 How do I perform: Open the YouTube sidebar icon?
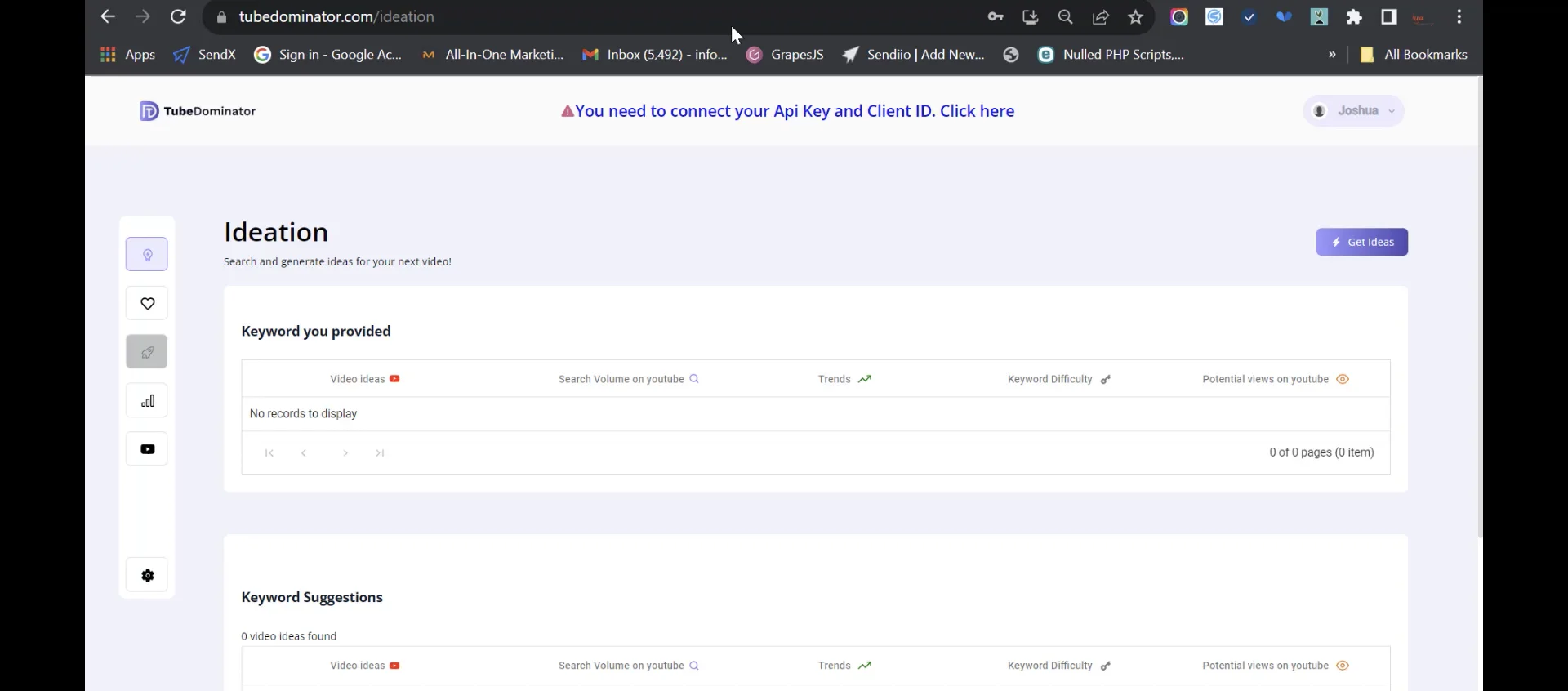click(147, 448)
